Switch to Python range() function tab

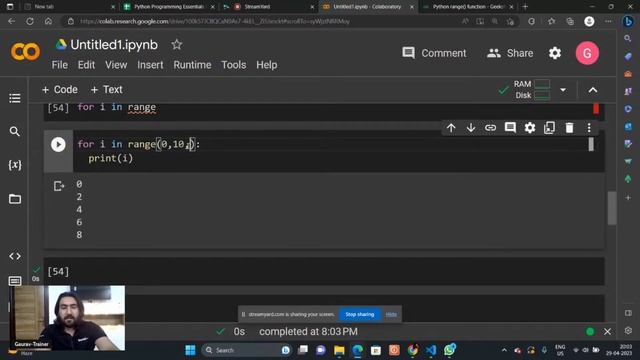coord(468,7)
